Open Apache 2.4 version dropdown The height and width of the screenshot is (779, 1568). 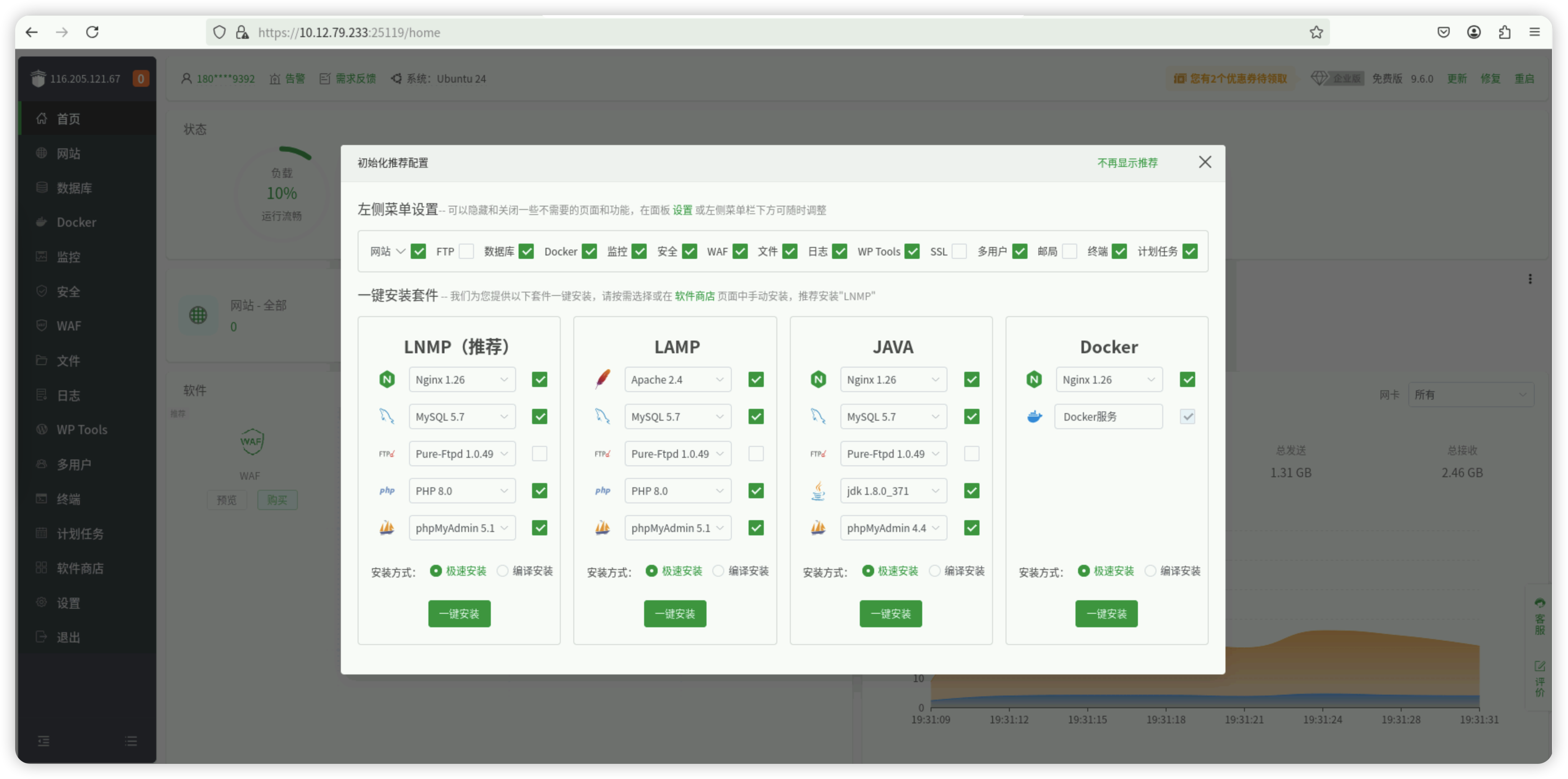point(677,379)
